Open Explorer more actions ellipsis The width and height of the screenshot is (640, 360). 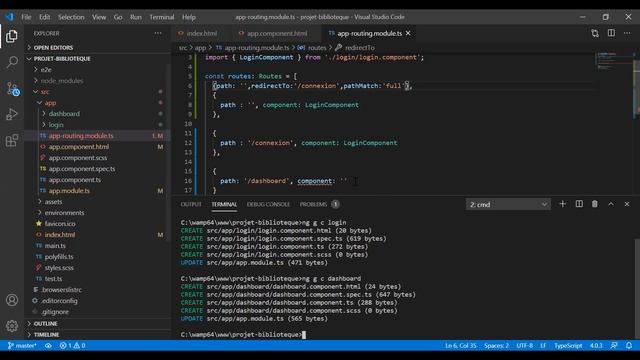(158, 33)
